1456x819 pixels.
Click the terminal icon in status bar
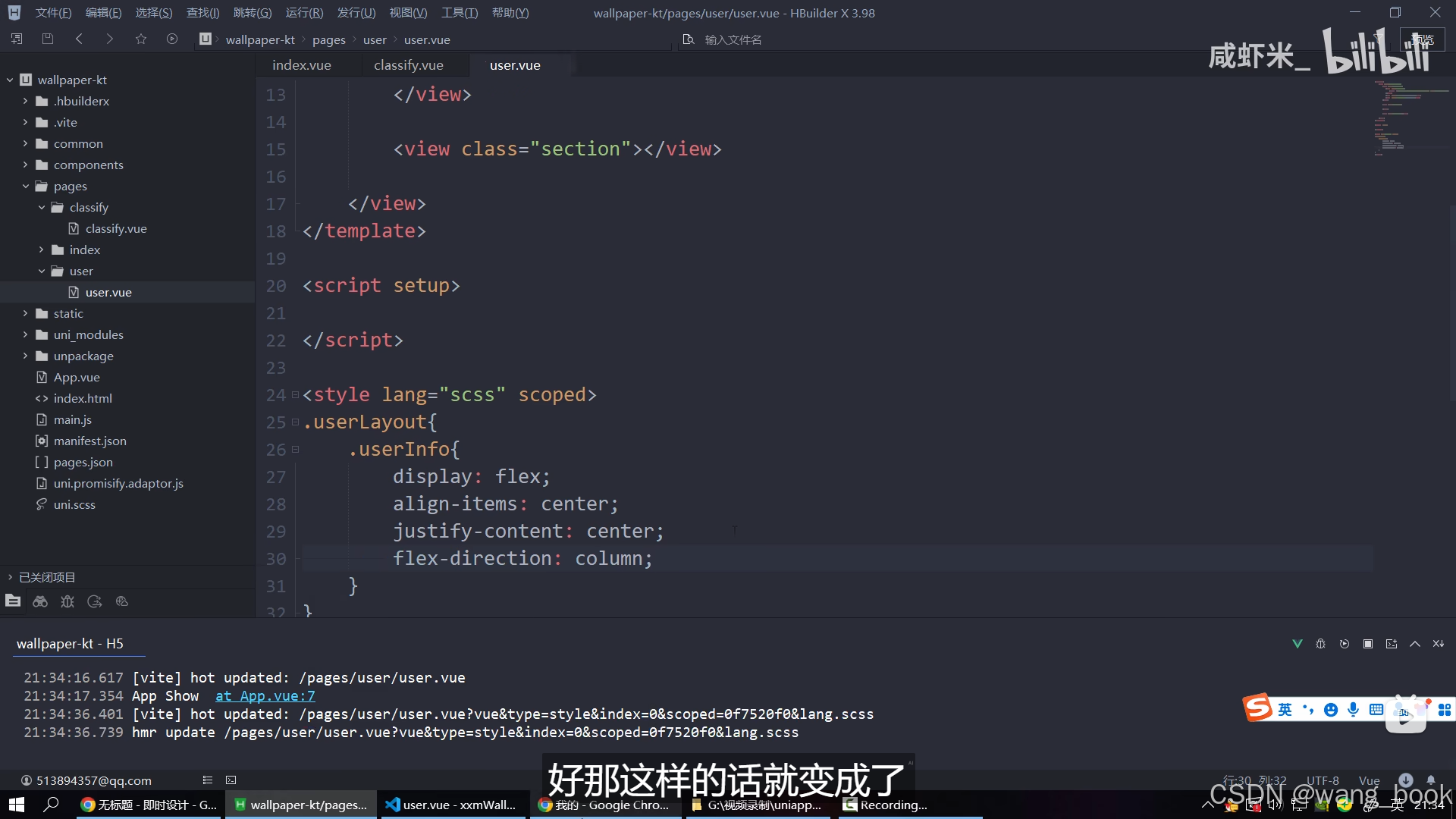click(231, 780)
